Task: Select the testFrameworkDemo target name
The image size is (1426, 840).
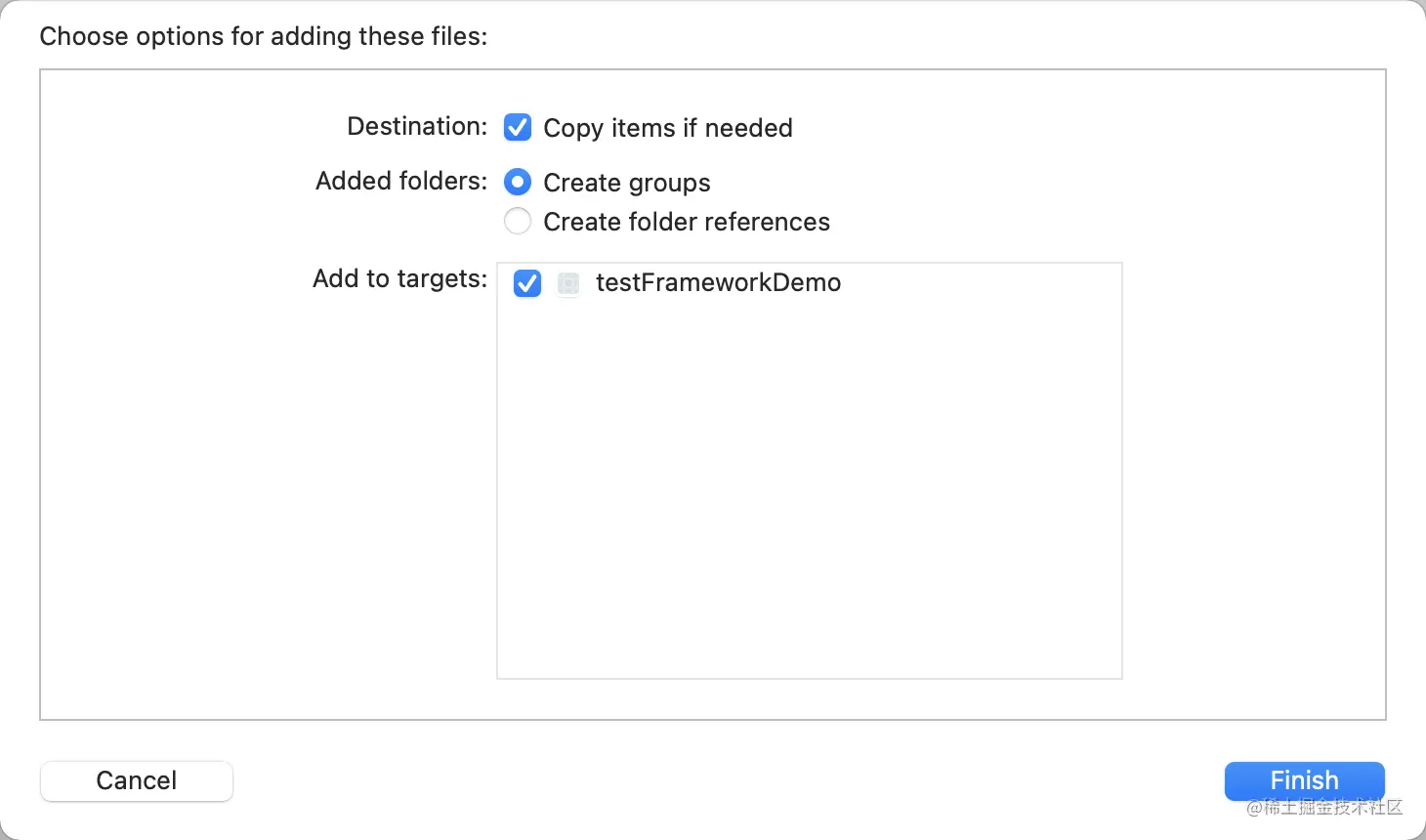Action: (x=718, y=283)
